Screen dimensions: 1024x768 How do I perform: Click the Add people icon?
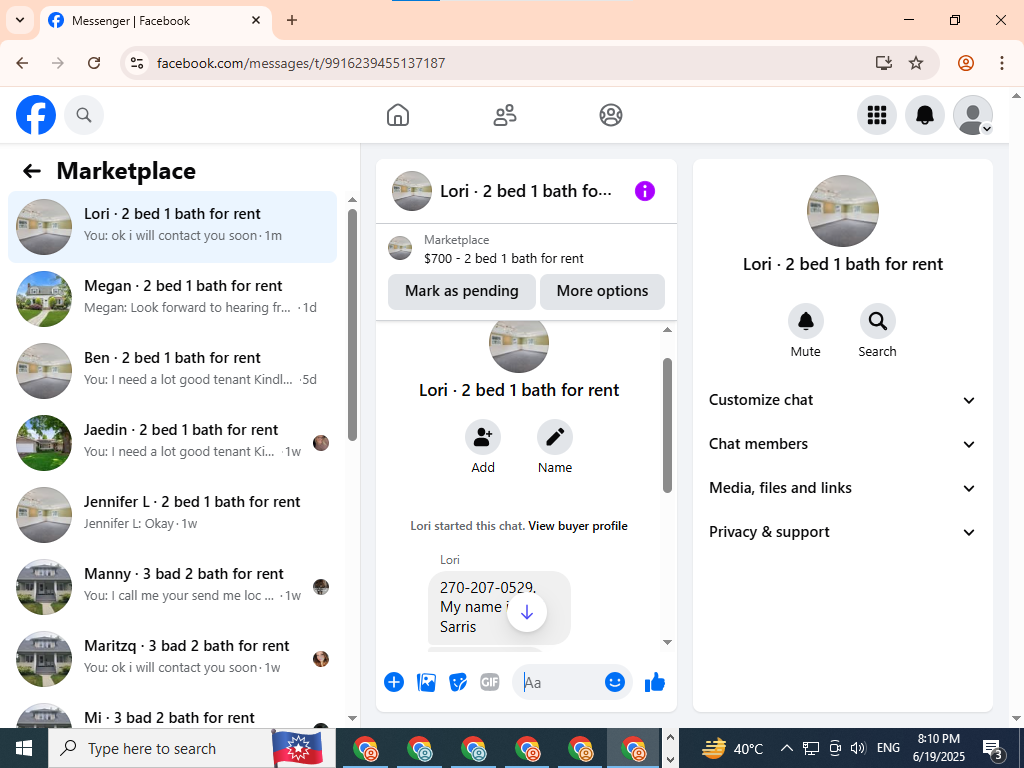pos(483,437)
